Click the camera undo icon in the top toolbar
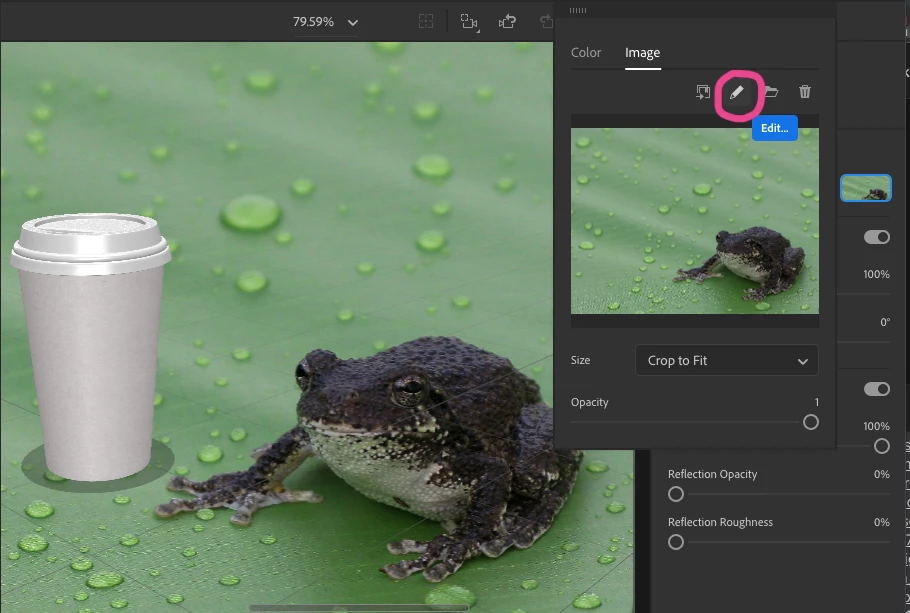The image size is (910, 613). [507, 22]
